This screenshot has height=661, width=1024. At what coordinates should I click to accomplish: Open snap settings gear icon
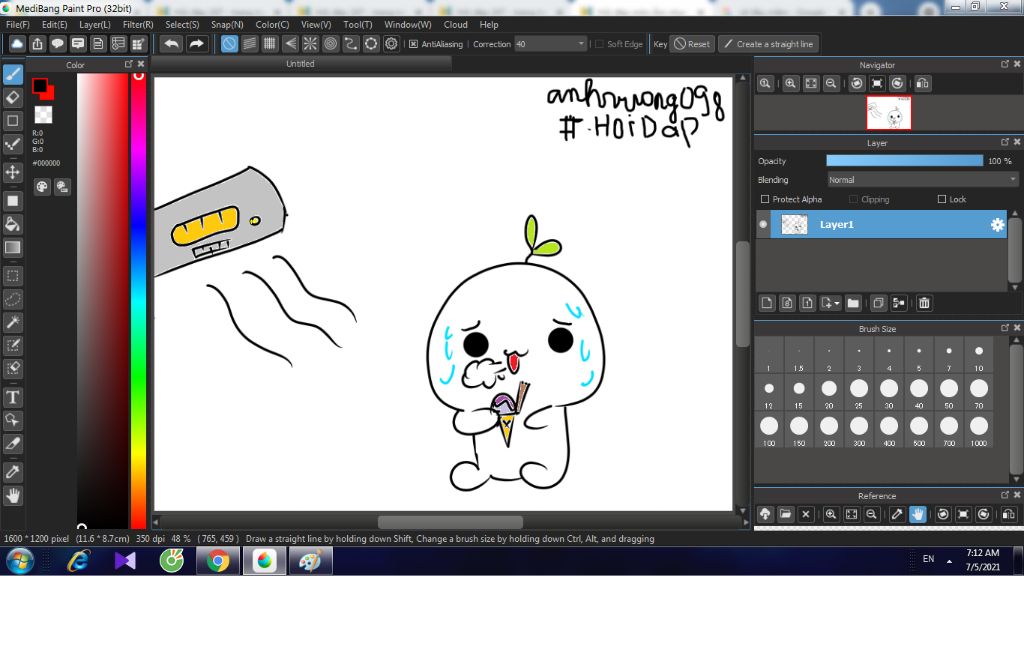[391, 44]
